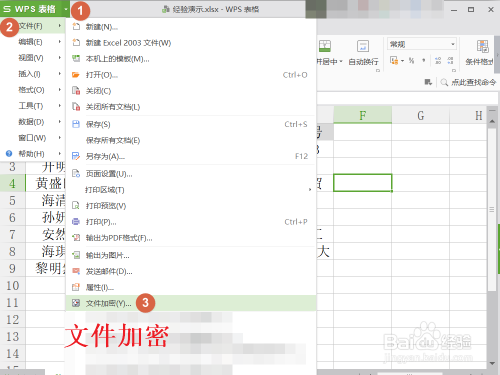Click the 页面设置(U) icon

76,174
